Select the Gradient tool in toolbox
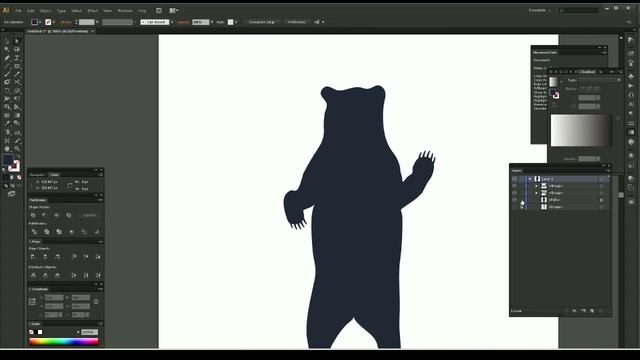The width and height of the screenshot is (640, 360). pos(17,116)
